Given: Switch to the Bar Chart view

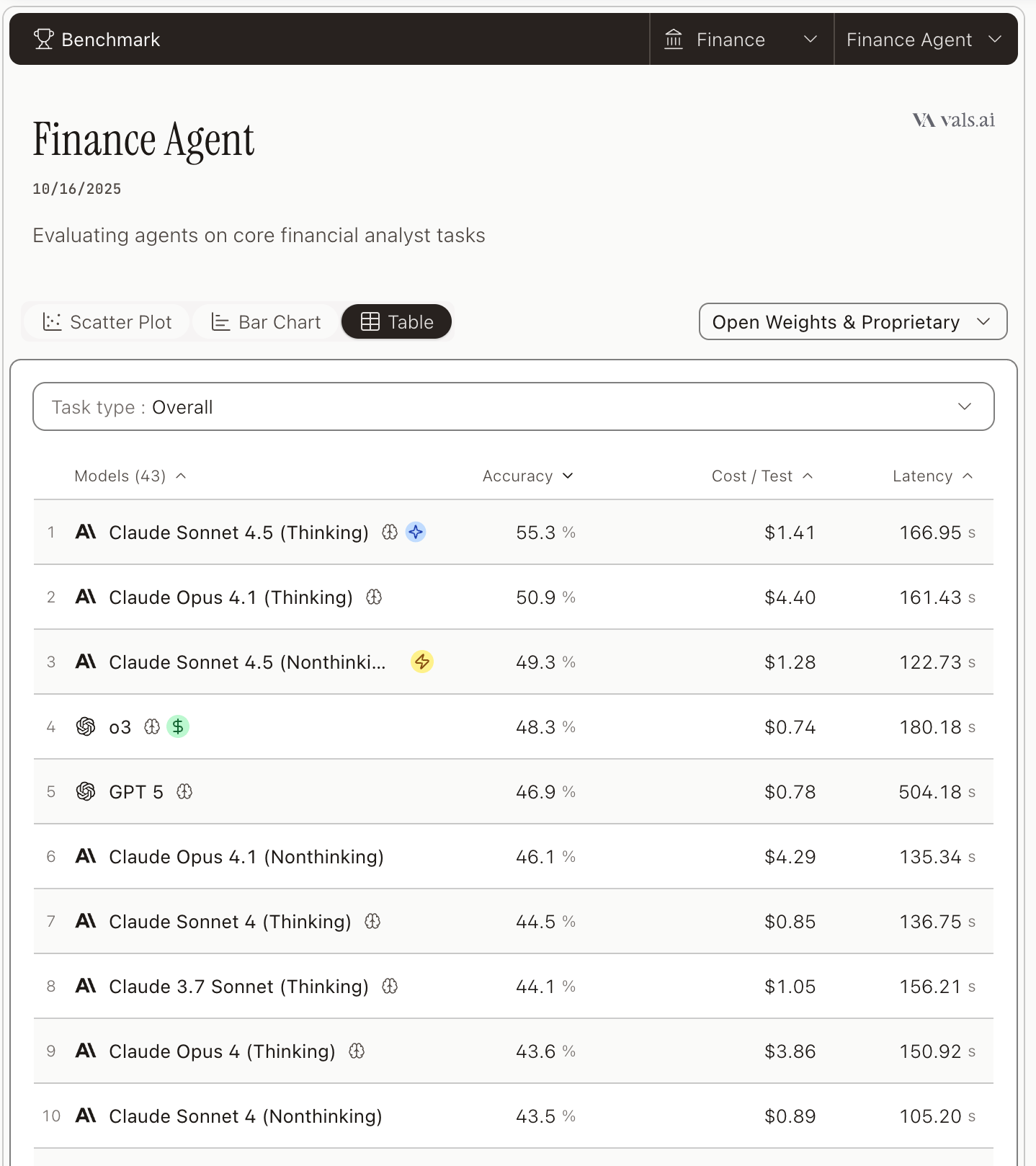Looking at the screenshot, I should coord(266,321).
